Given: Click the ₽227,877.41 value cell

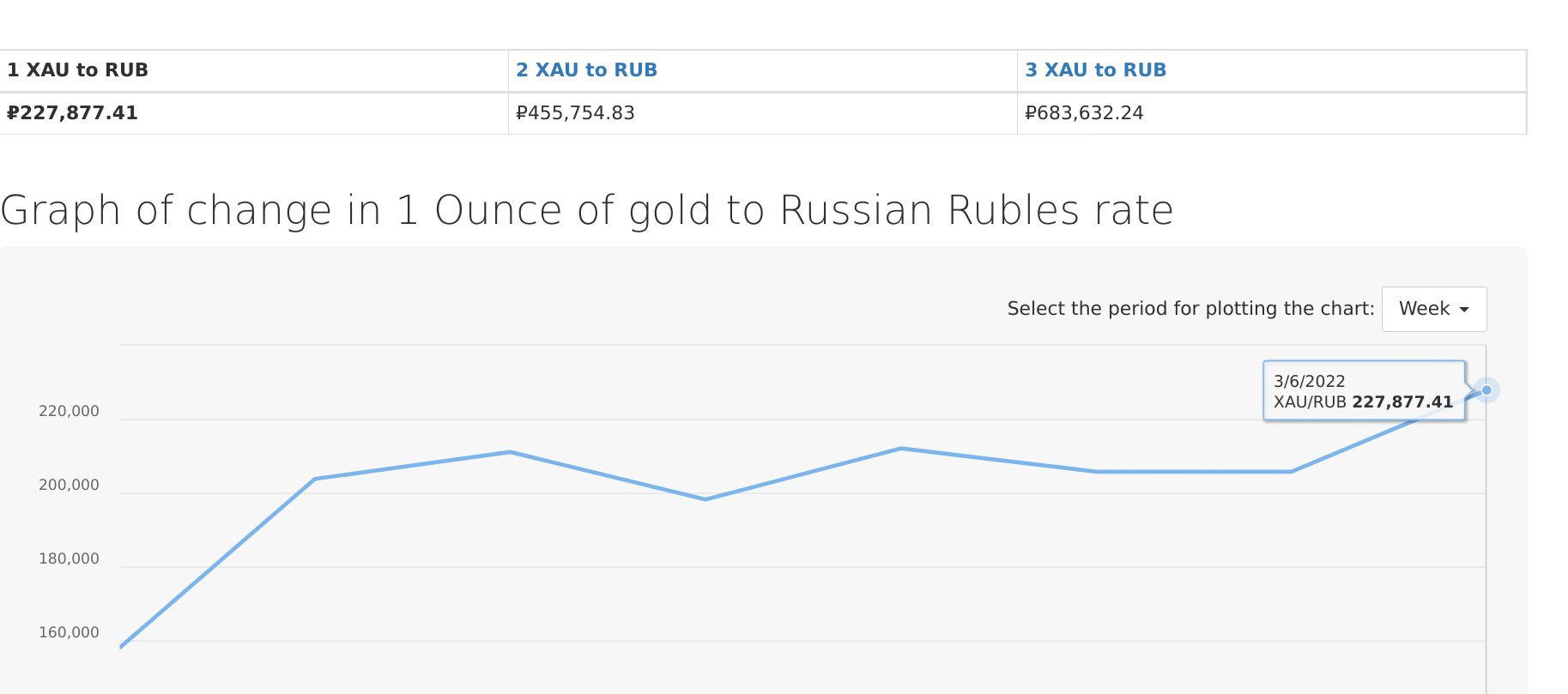Looking at the screenshot, I should pos(72,113).
